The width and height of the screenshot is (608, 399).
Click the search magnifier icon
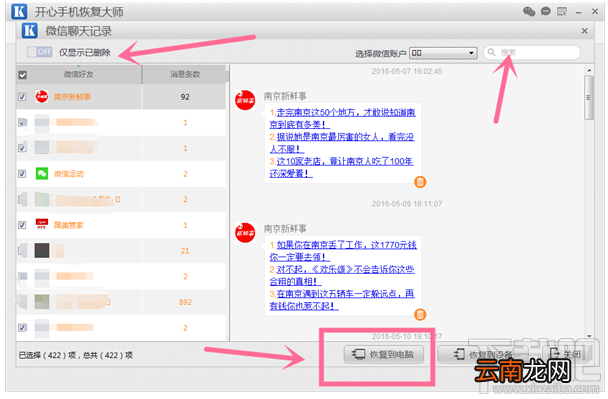click(x=491, y=52)
